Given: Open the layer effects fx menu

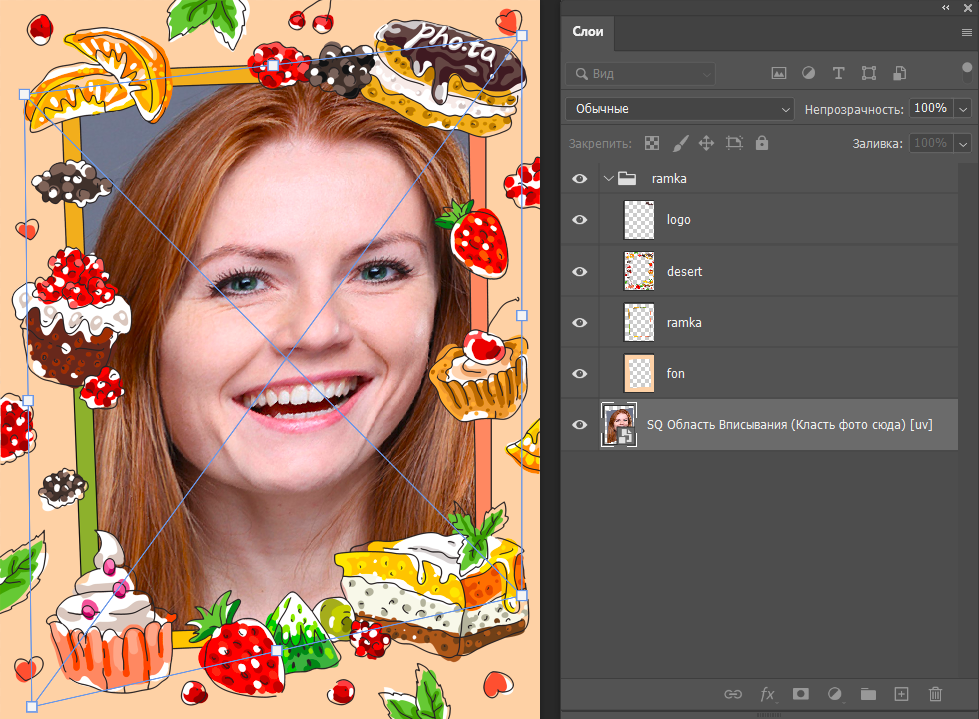Looking at the screenshot, I should (767, 693).
